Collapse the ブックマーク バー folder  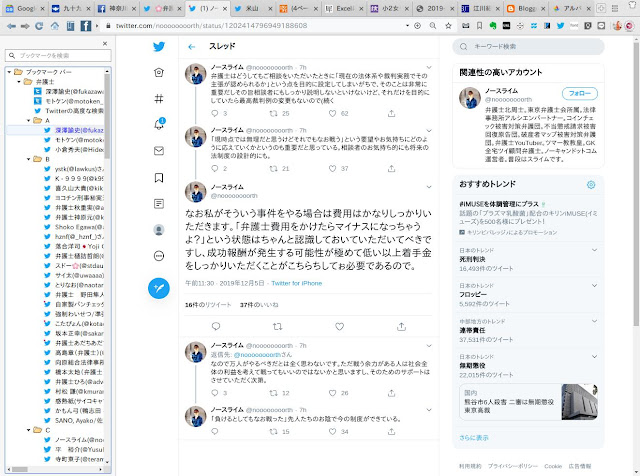9,72
